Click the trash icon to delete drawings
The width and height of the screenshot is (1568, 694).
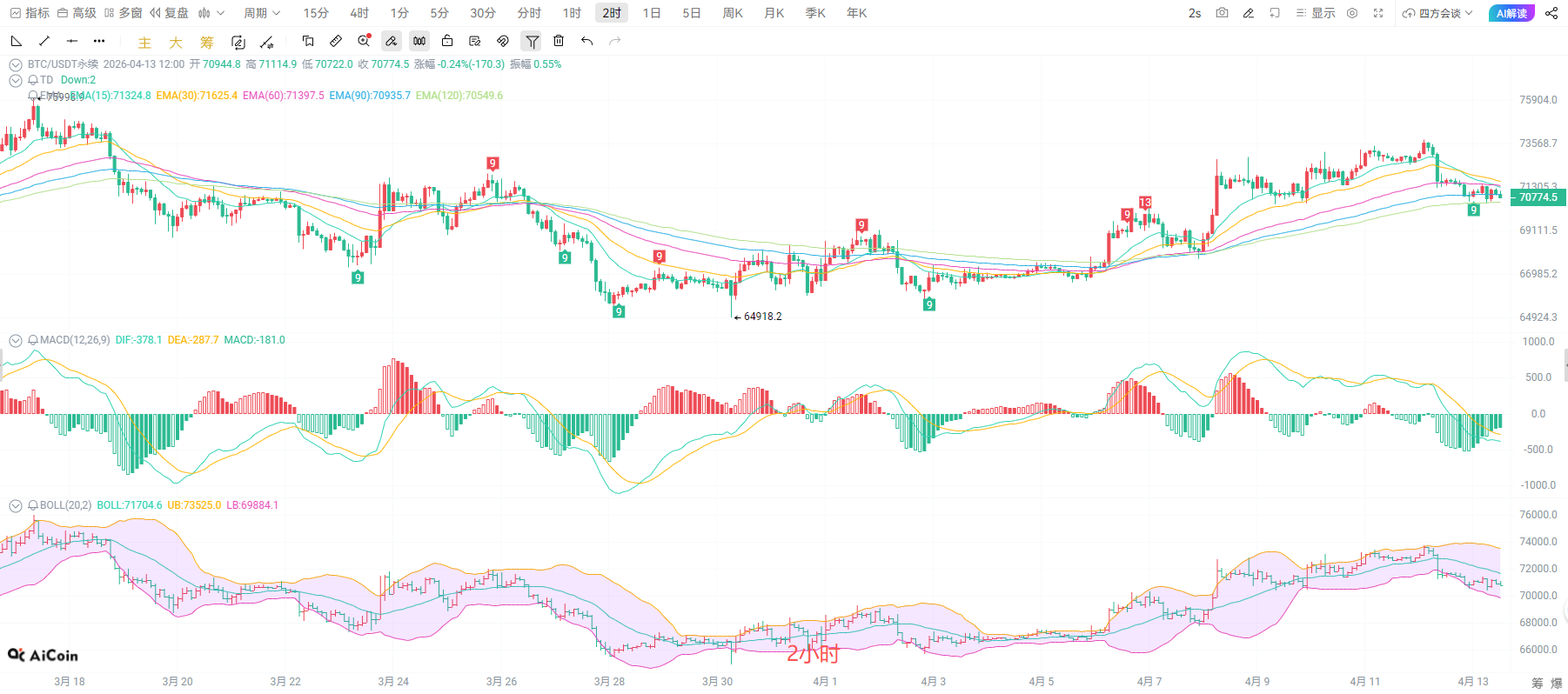coord(559,41)
